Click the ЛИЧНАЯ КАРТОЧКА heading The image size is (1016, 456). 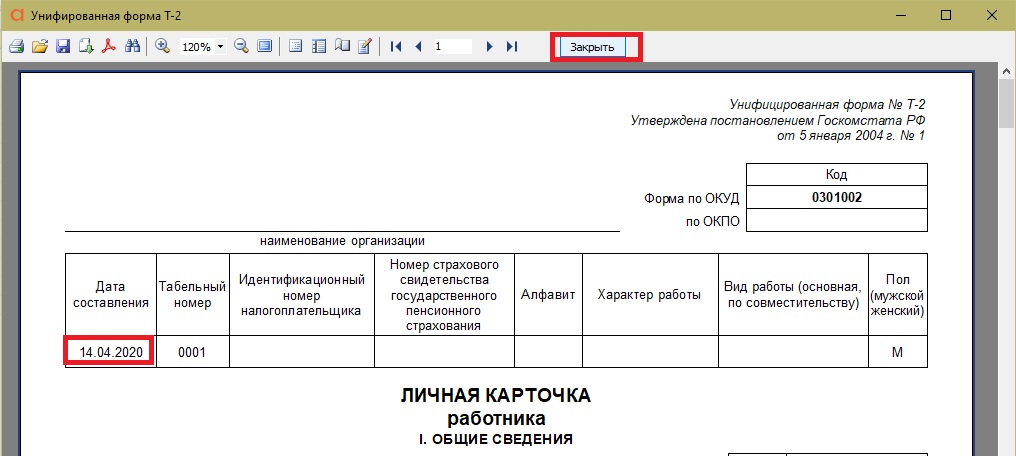pyautogui.click(x=496, y=396)
